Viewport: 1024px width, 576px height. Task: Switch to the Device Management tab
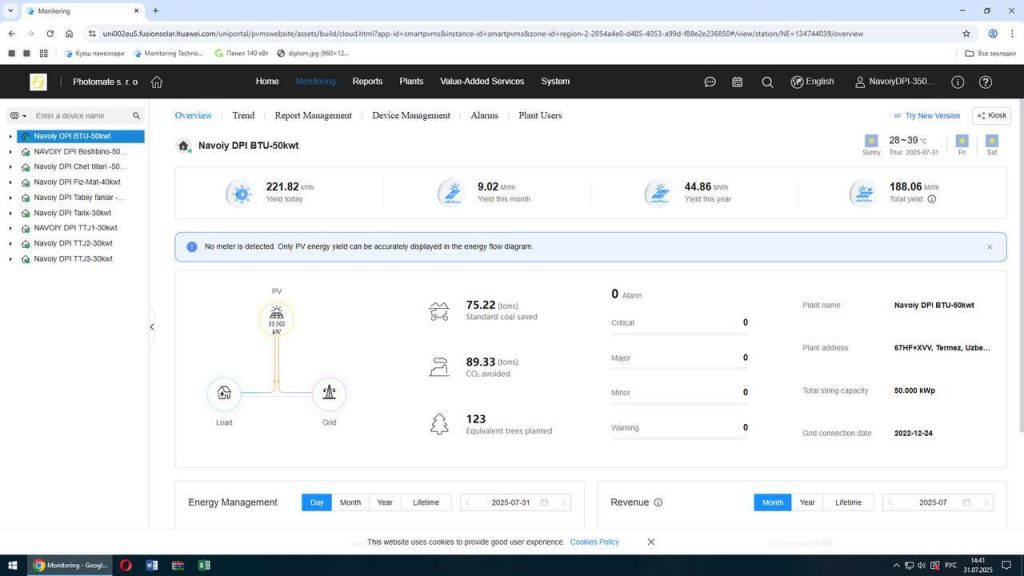[411, 116]
